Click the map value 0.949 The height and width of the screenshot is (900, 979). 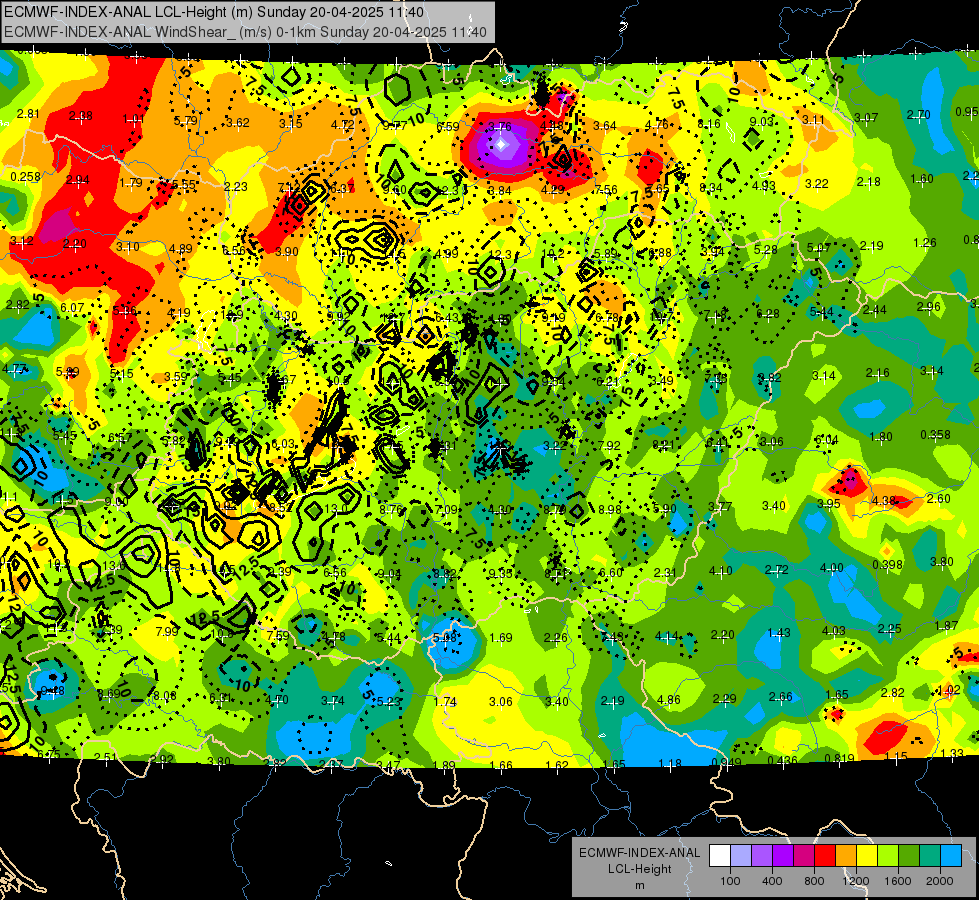coord(726,761)
